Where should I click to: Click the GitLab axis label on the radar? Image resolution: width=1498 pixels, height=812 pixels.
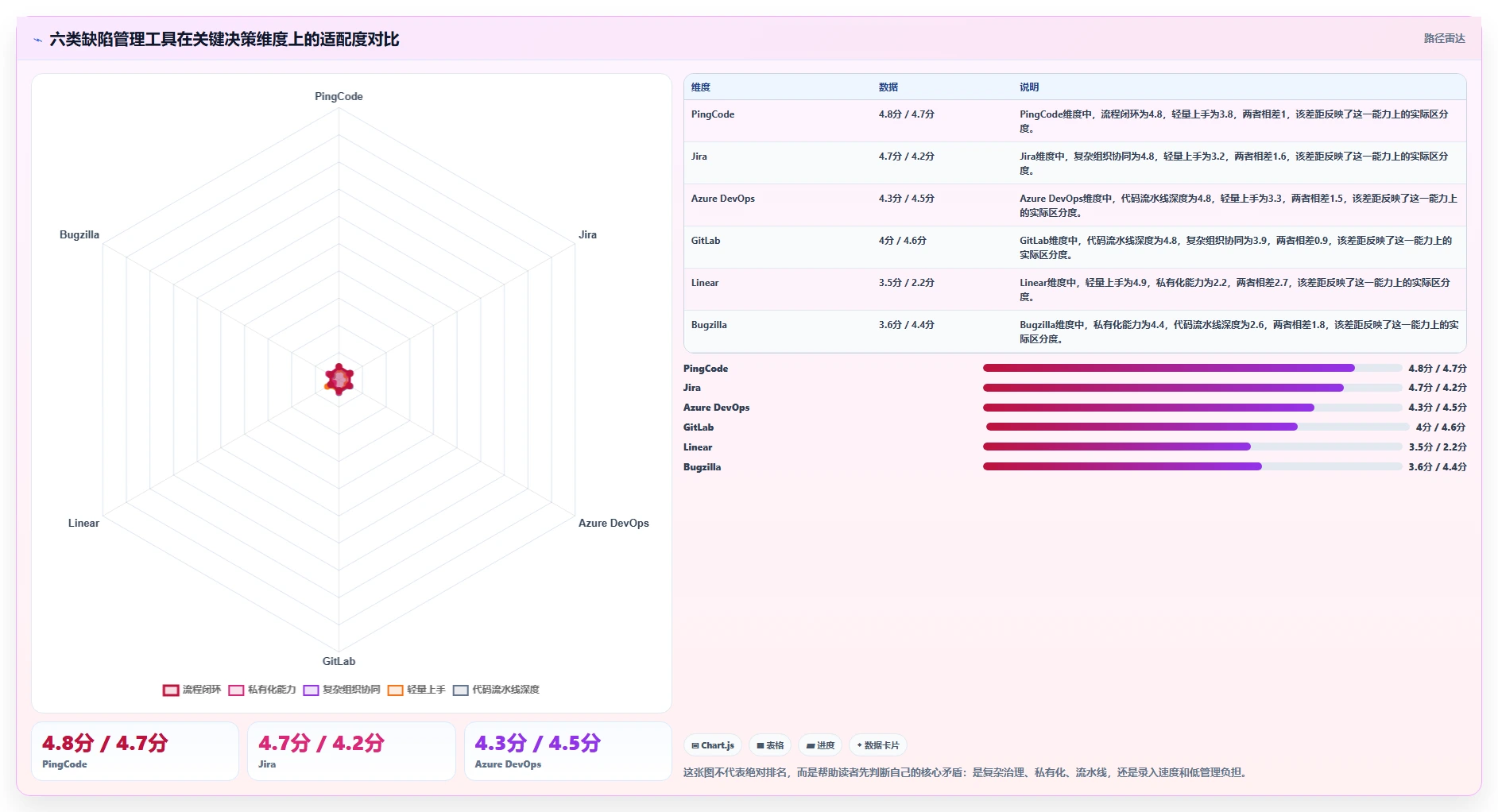(339, 661)
